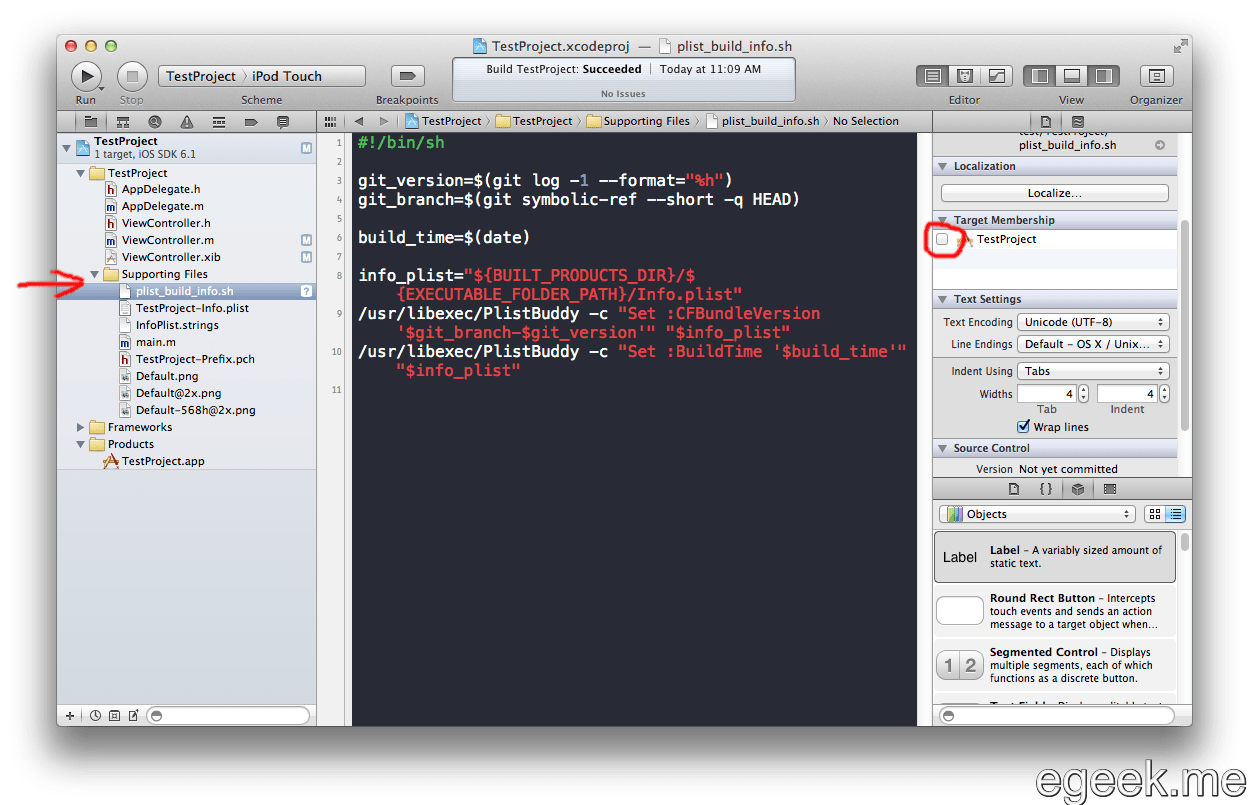Viewport: 1249px width, 805px height.
Task: Open the Issue navigator warning triangle
Action: (186, 121)
